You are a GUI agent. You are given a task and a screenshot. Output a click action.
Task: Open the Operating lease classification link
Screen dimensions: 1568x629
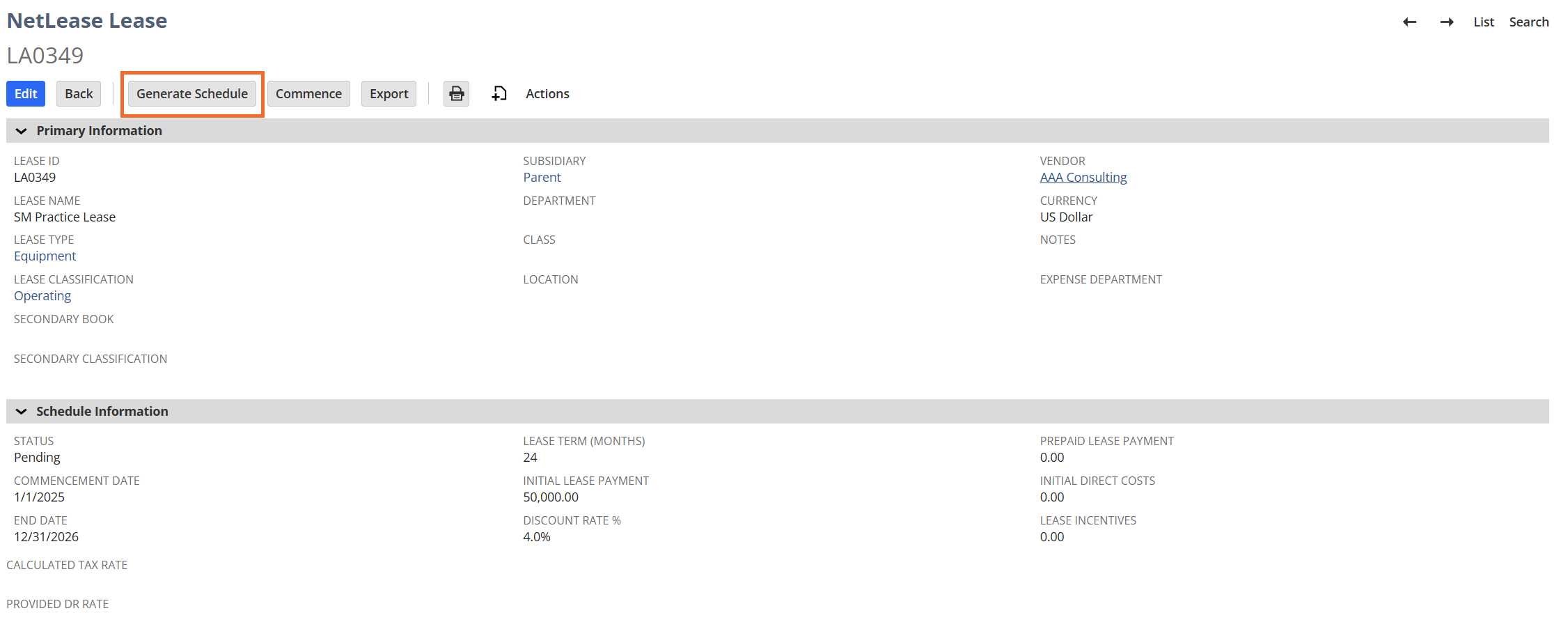tap(42, 296)
